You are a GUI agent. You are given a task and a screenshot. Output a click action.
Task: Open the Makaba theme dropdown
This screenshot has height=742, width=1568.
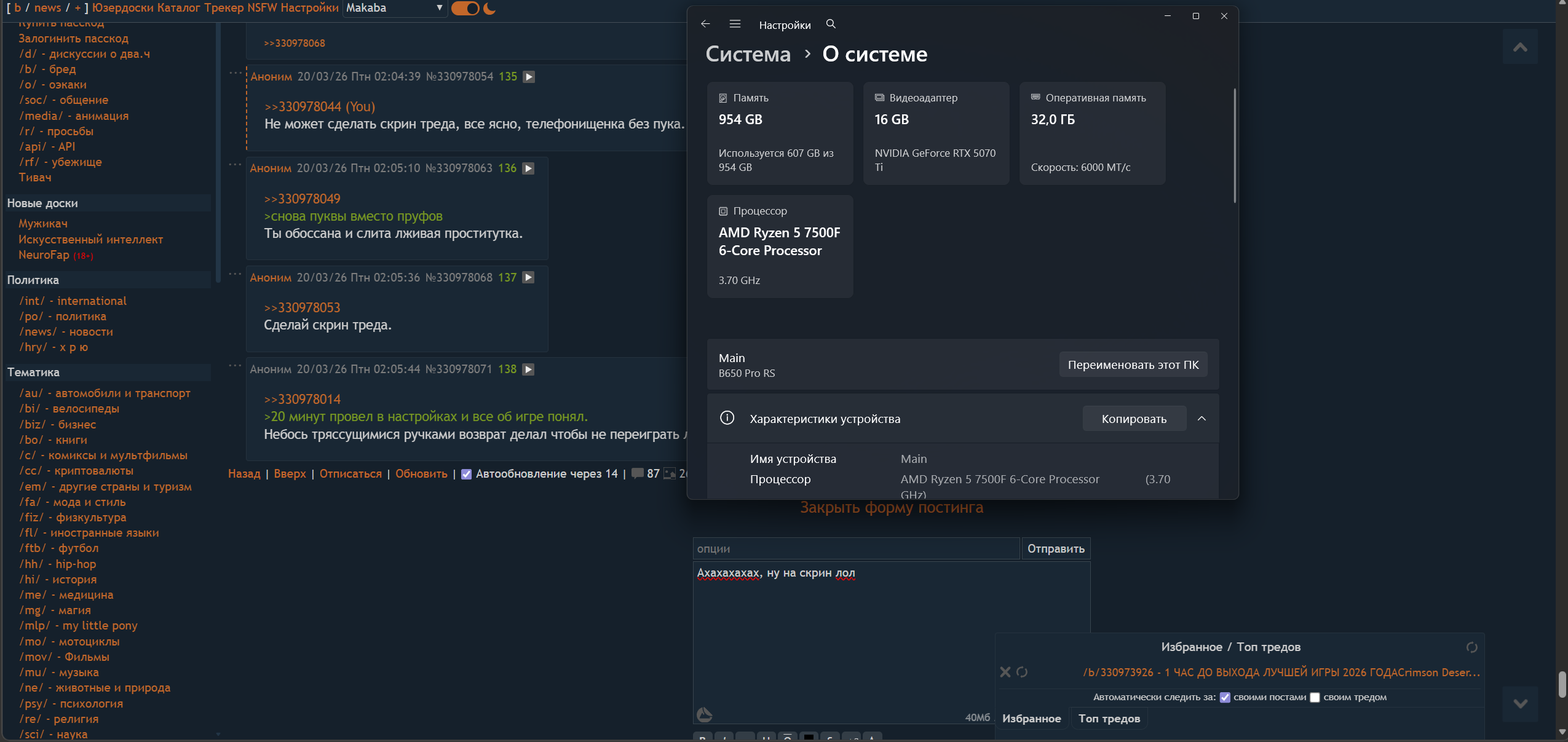394,8
